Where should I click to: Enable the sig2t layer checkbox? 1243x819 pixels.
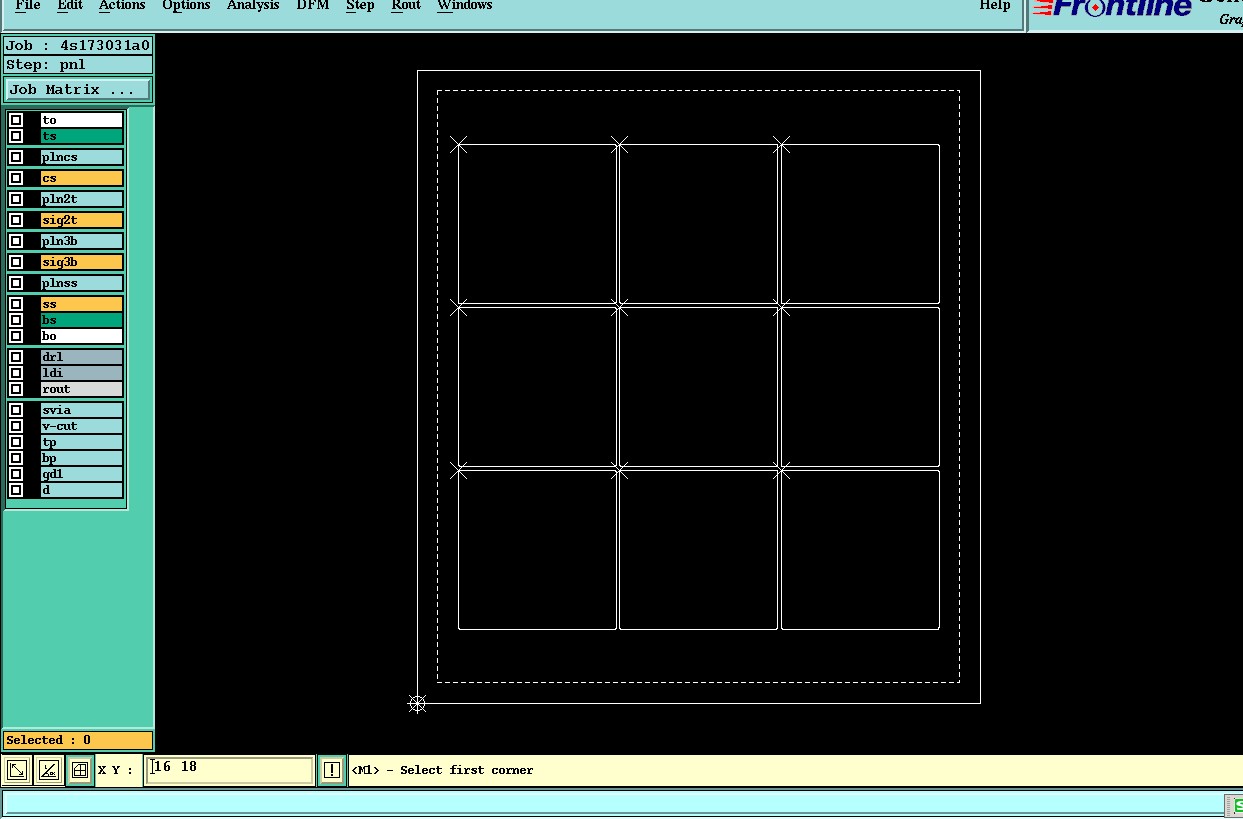click(x=16, y=220)
